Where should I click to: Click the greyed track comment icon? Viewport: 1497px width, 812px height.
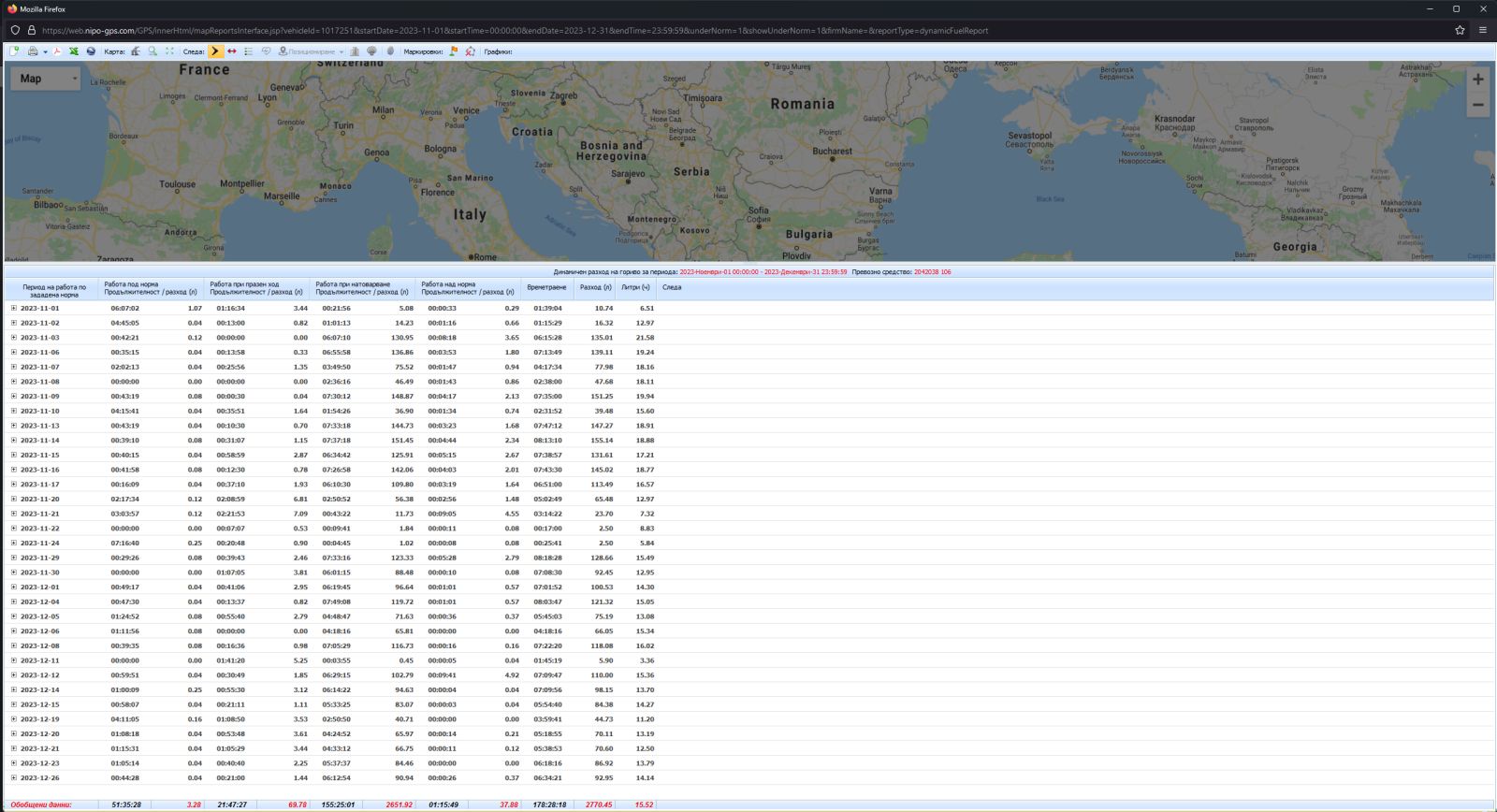click(266, 51)
